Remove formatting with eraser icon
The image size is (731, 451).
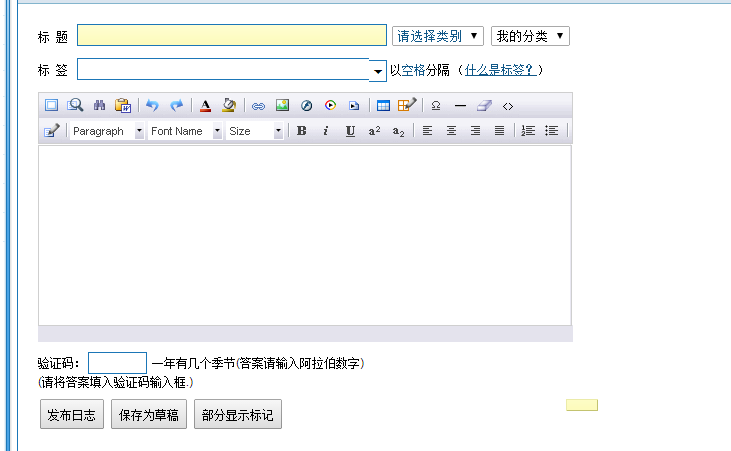(484, 106)
